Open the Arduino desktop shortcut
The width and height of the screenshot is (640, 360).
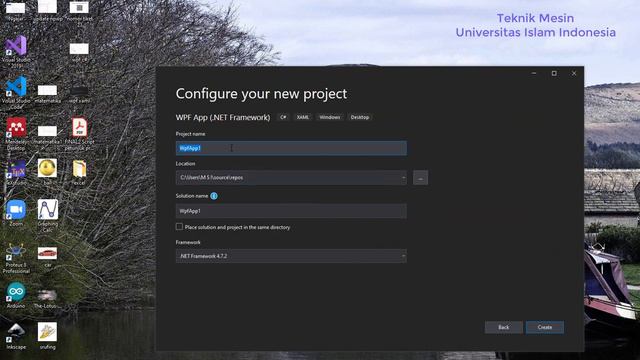coord(16,295)
